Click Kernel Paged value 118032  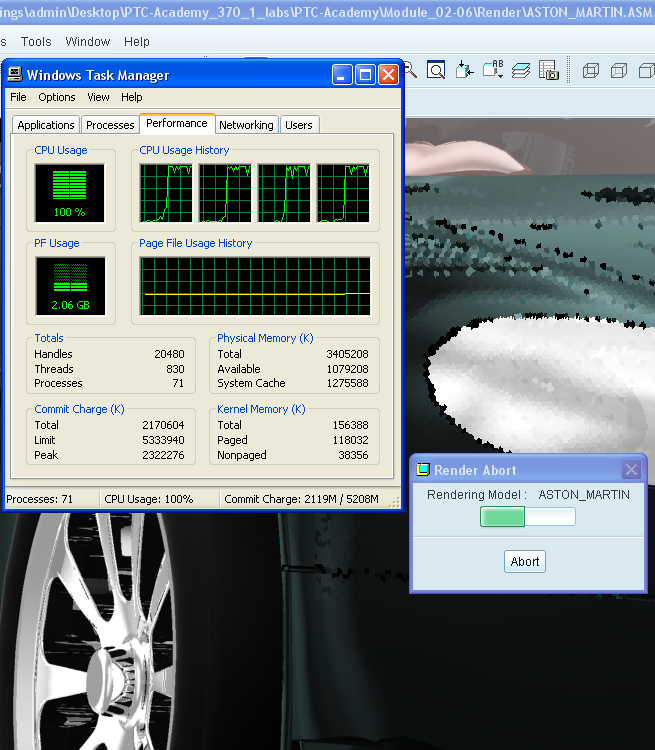tap(351, 440)
